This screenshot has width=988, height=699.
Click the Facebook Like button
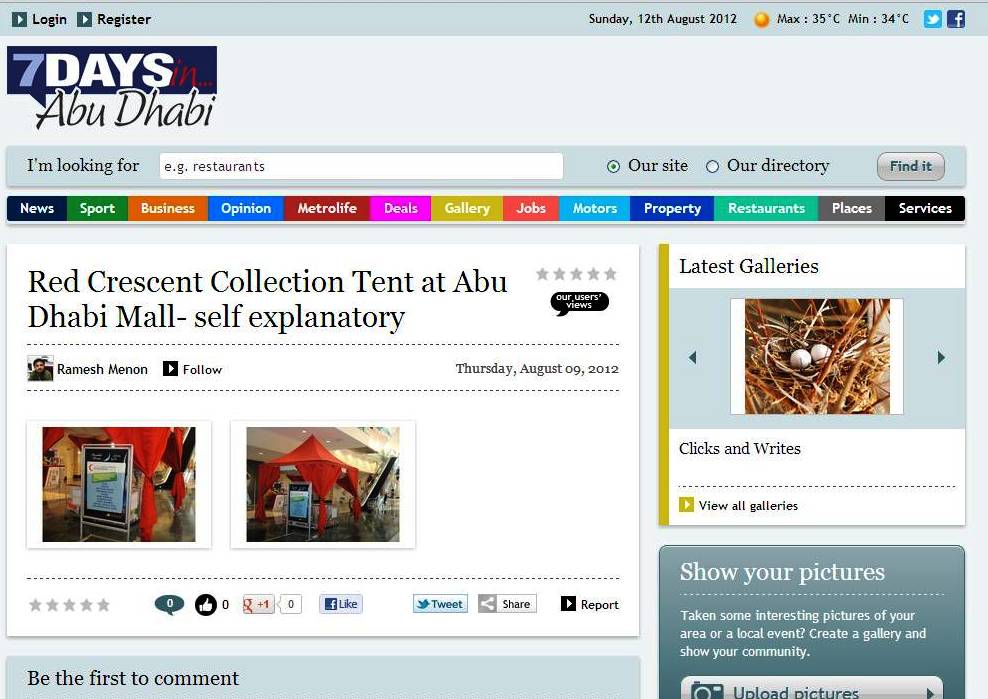click(340, 604)
